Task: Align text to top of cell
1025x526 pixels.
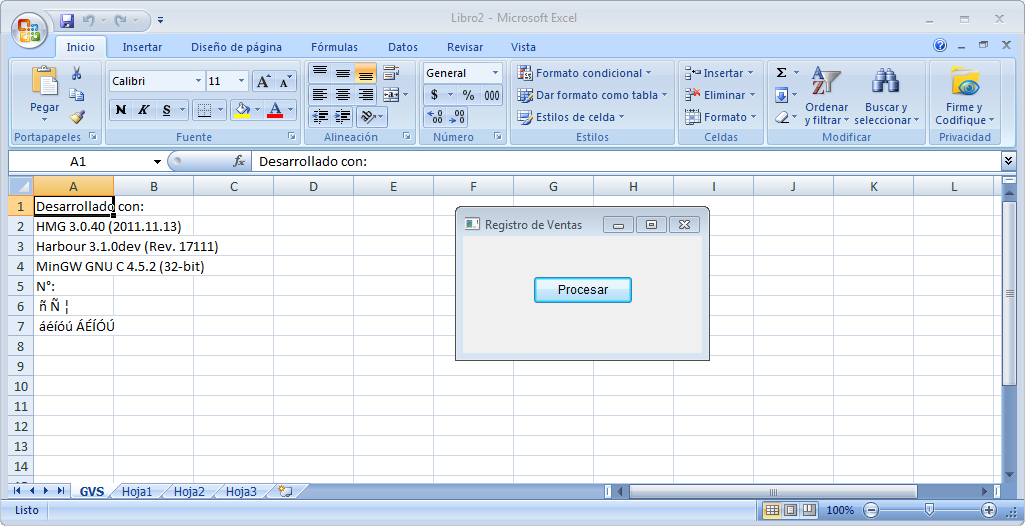Action: 320,73
